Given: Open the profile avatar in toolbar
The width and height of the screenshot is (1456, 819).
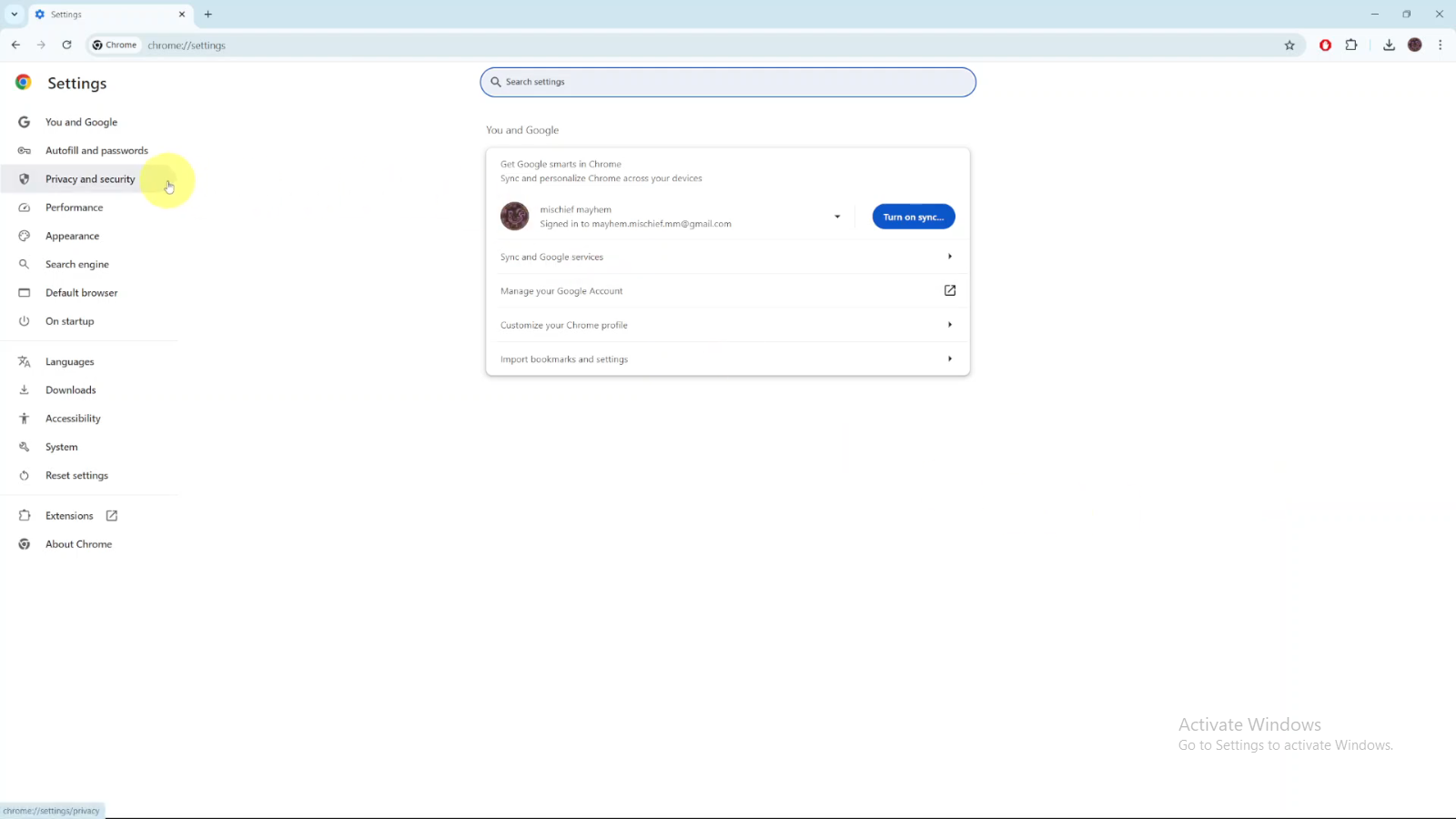Looking at the screenshot, I should pyautogui.click(x=1415, y=45).
